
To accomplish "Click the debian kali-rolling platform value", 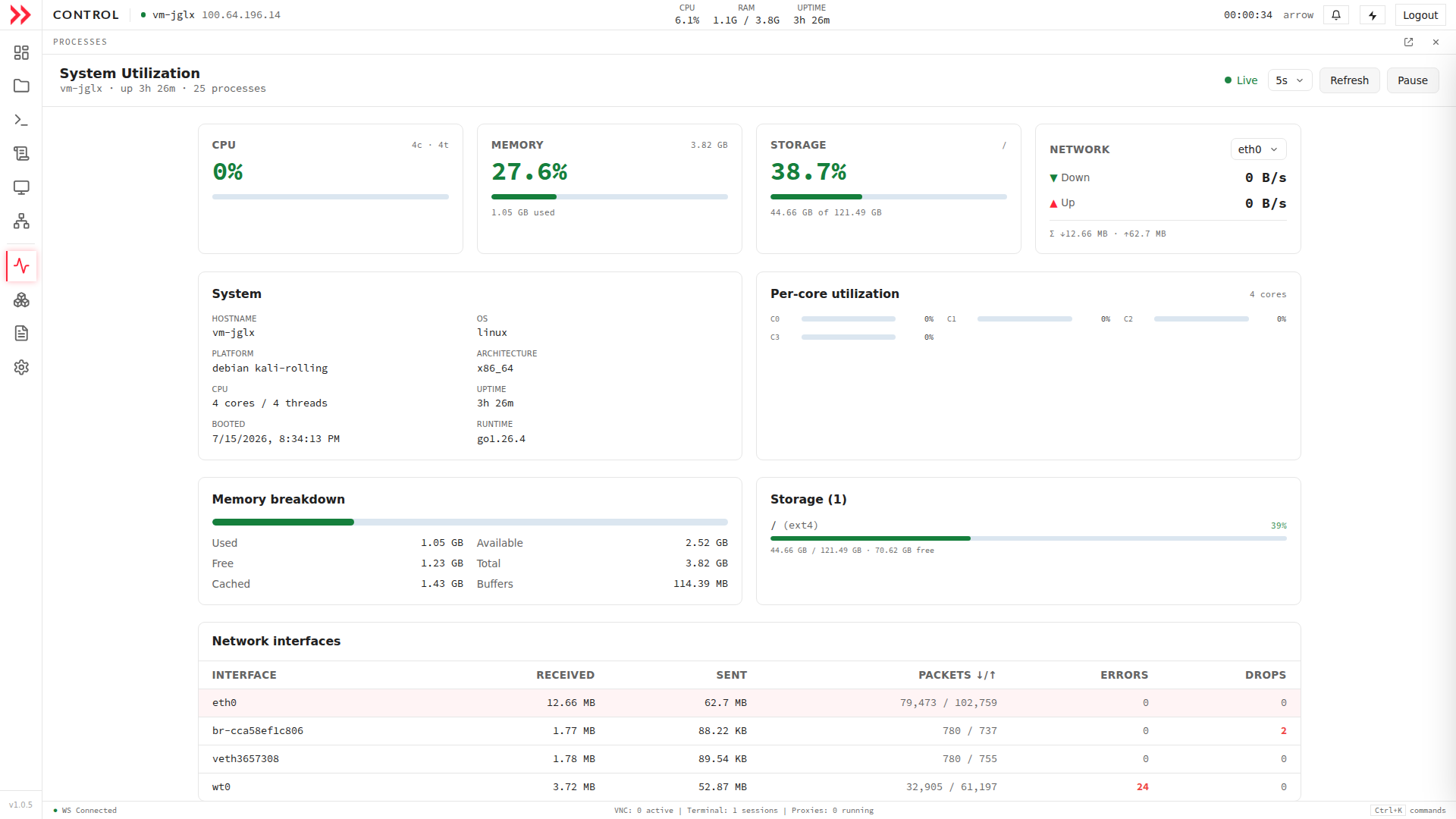I will (x=270, y=369).
